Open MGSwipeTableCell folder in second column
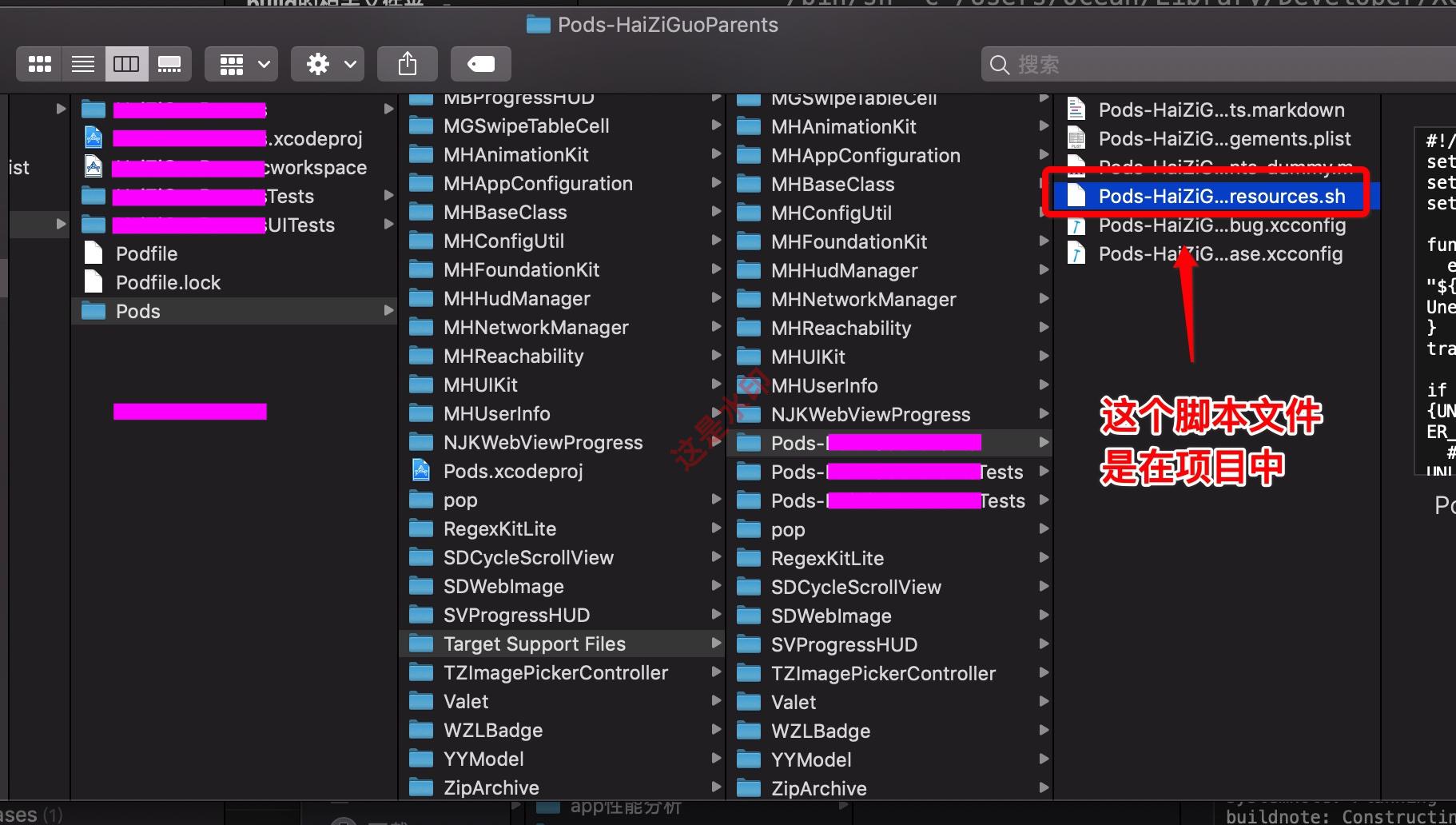 pos(563,126)
